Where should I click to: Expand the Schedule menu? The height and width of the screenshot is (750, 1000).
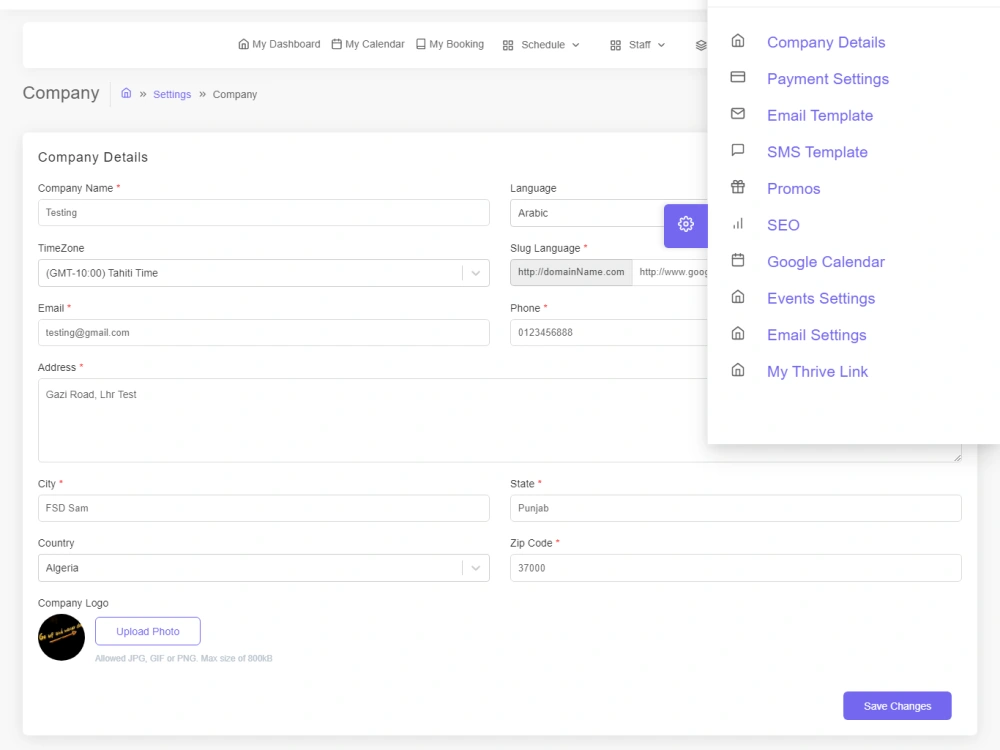541,45
